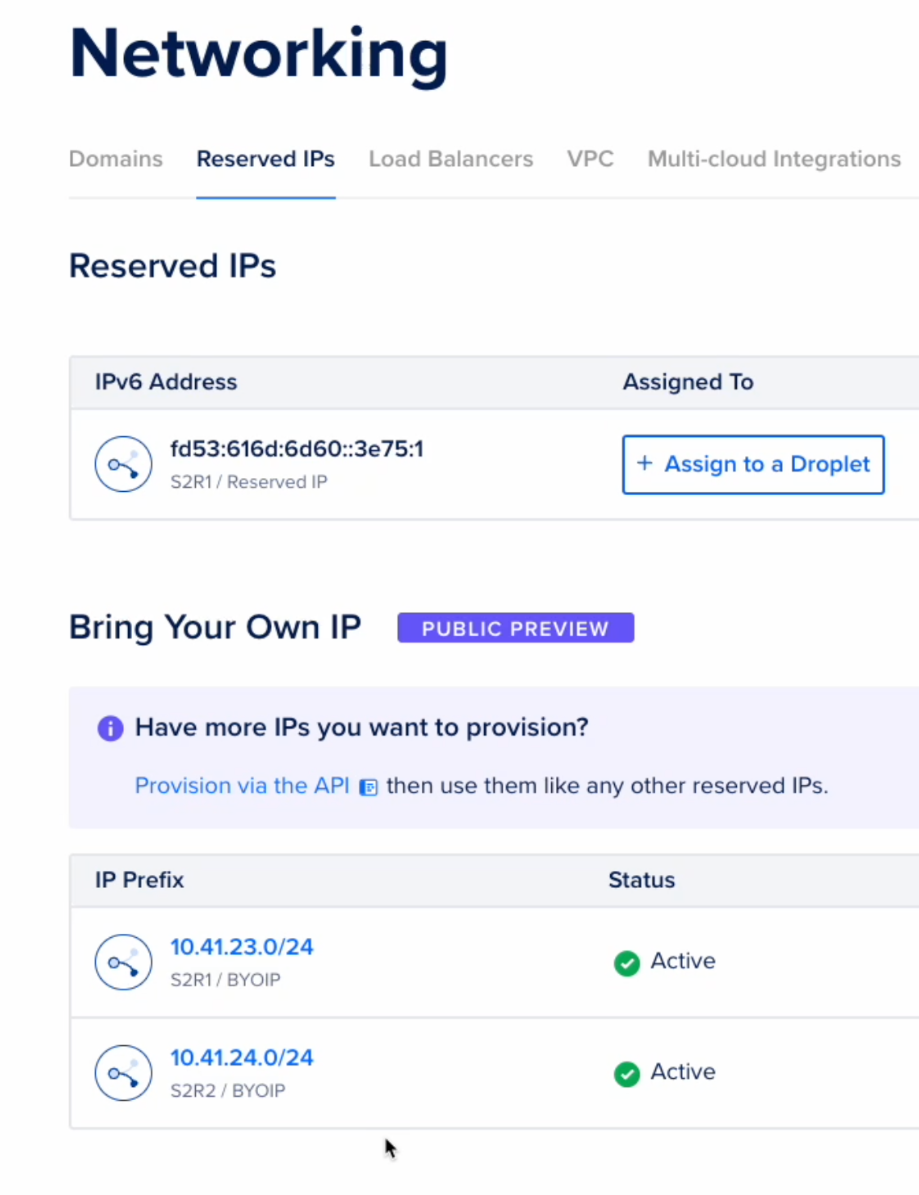The width and height of the screenshot is (919, 1195).
Task: Click the network icon beside fd53:616d:6d60::3e75:1
Action: [x=122, y=464]
